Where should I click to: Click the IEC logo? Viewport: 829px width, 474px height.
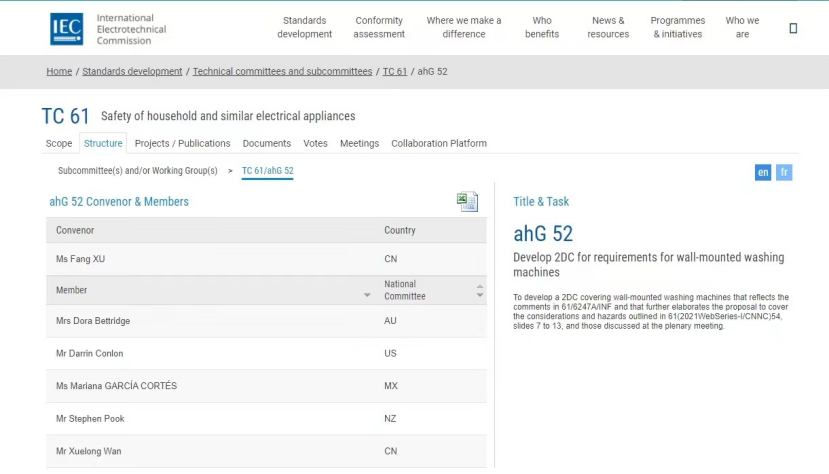coord(67,29)
